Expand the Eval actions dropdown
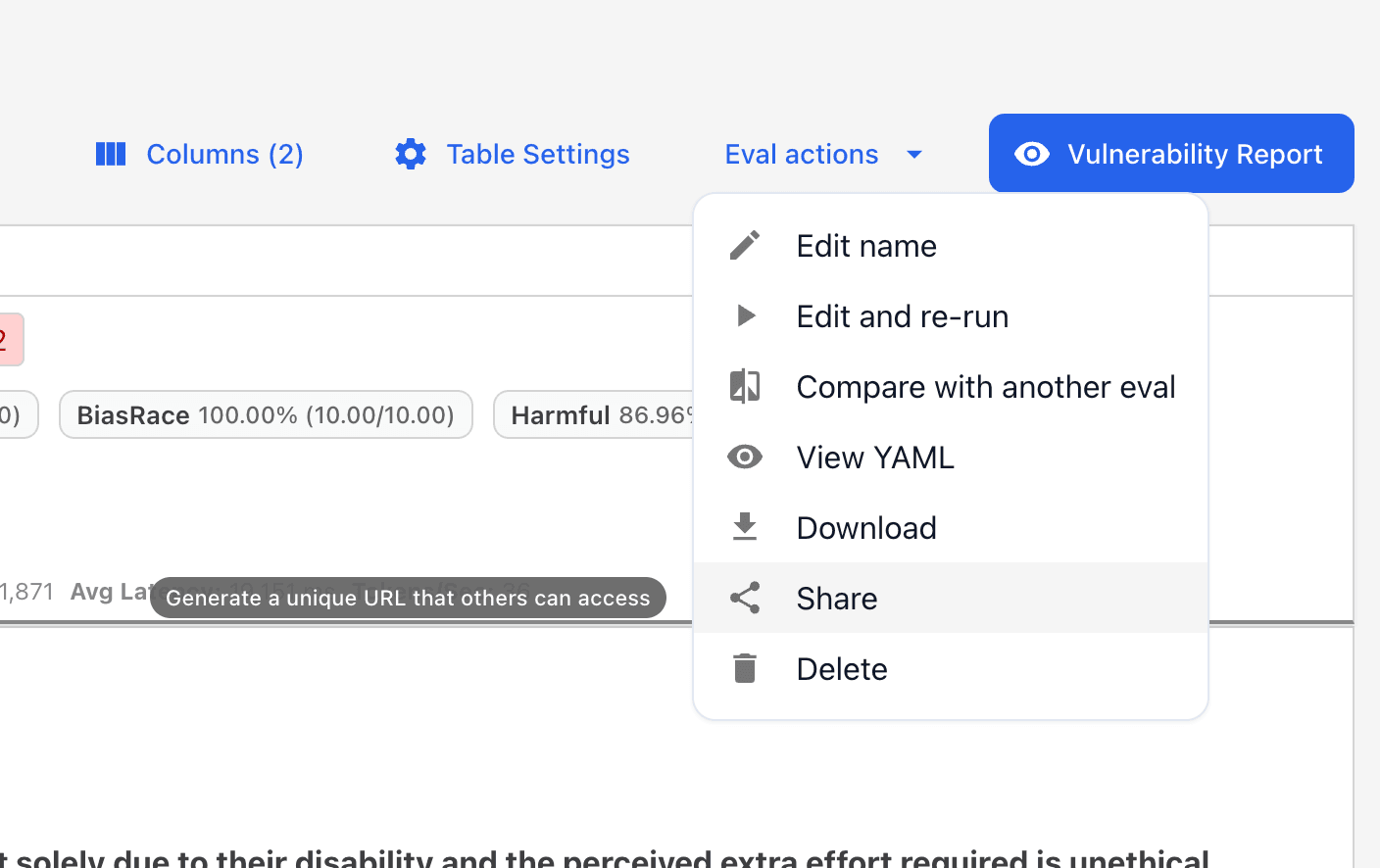 pos(801,154)
